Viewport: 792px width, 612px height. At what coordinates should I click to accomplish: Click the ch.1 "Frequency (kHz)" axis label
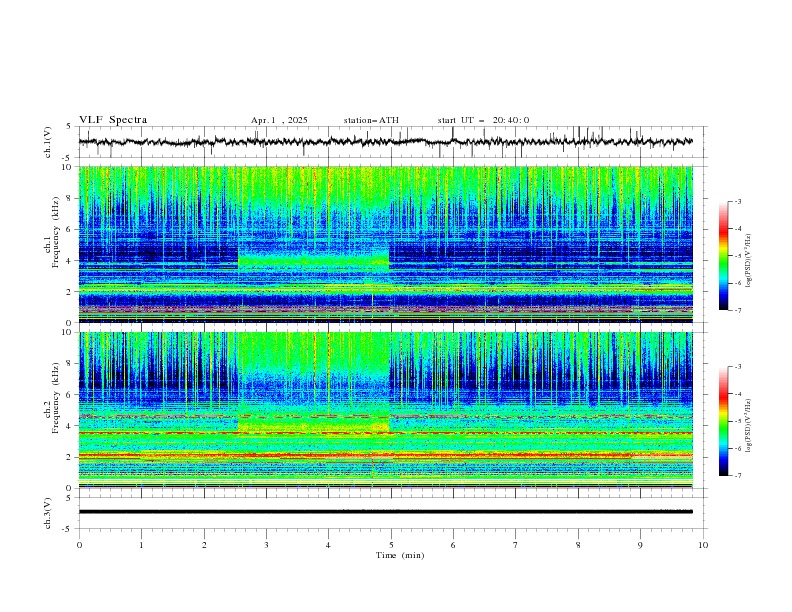(x=55, y=232)
